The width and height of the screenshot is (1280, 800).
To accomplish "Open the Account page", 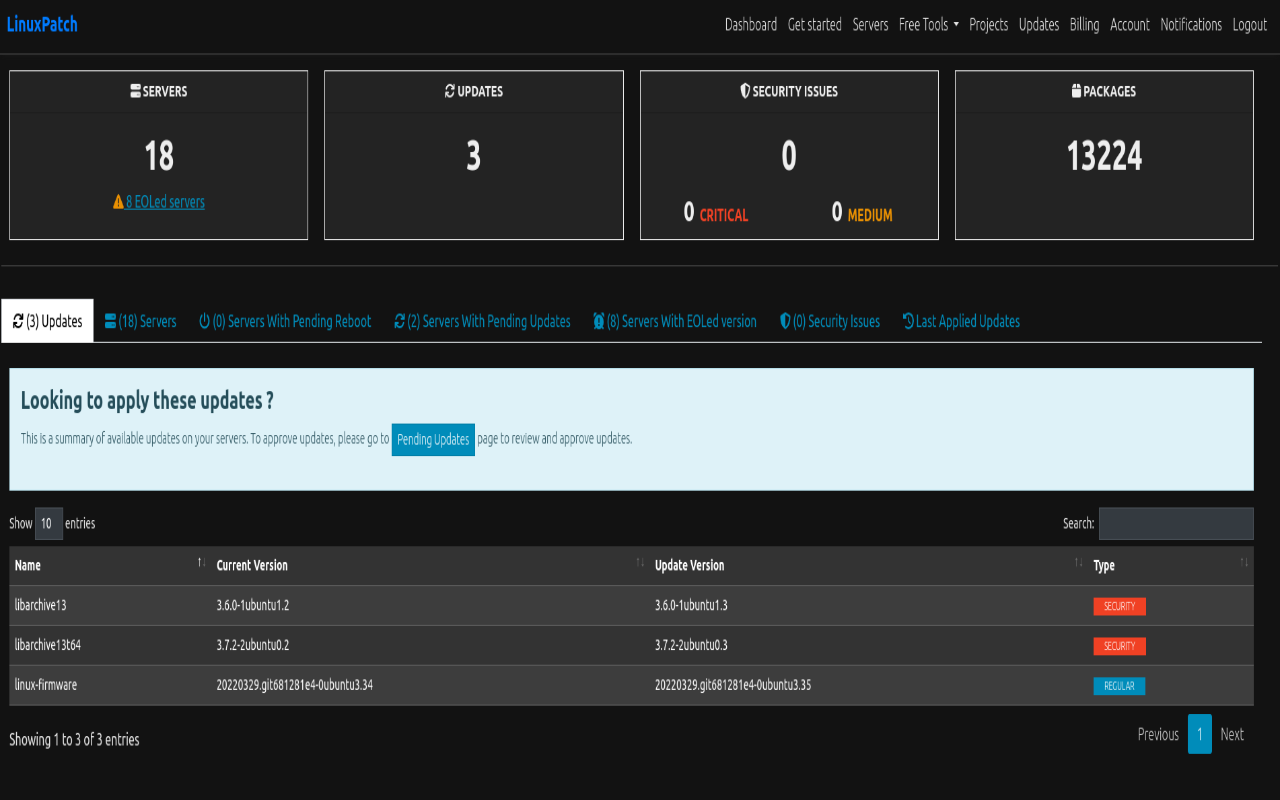I will [1130, 25].
